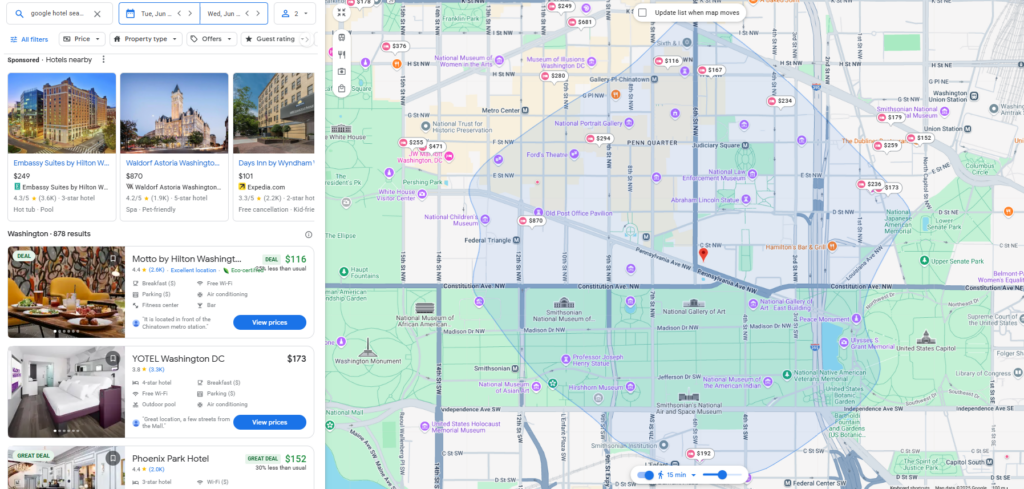Viewport: 1024px width, 489px height.
Task: Click the travel time range slider
Action: pos(722,475)
